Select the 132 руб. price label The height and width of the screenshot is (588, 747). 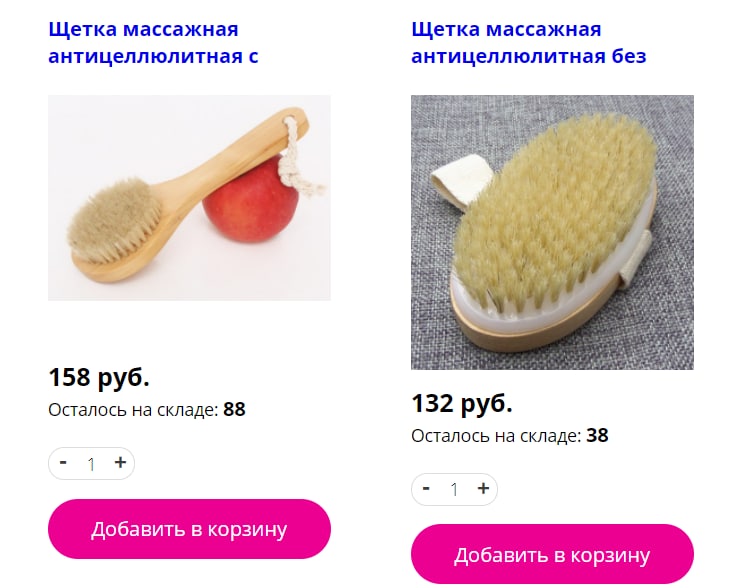[x=462, y=403]
